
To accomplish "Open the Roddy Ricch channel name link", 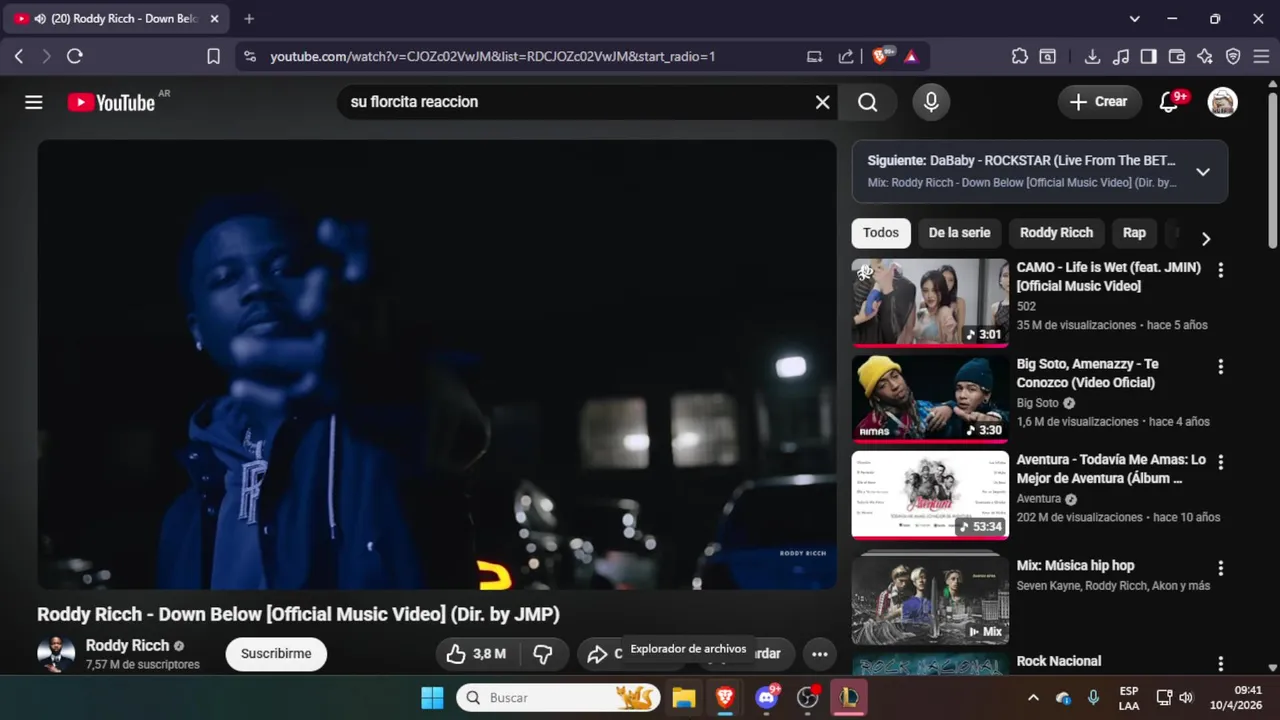I will point(127,645).
